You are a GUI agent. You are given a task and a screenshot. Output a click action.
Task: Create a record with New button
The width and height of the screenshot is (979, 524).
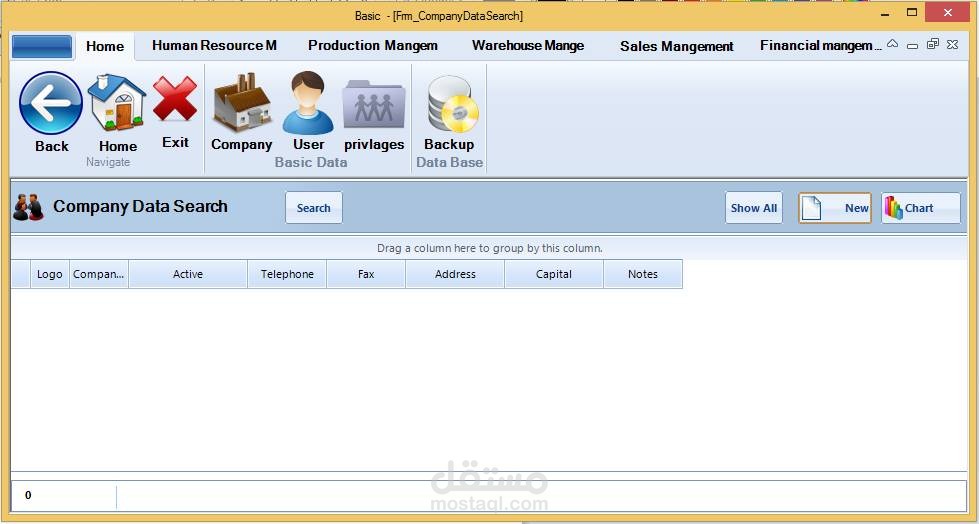click(835, 208)
